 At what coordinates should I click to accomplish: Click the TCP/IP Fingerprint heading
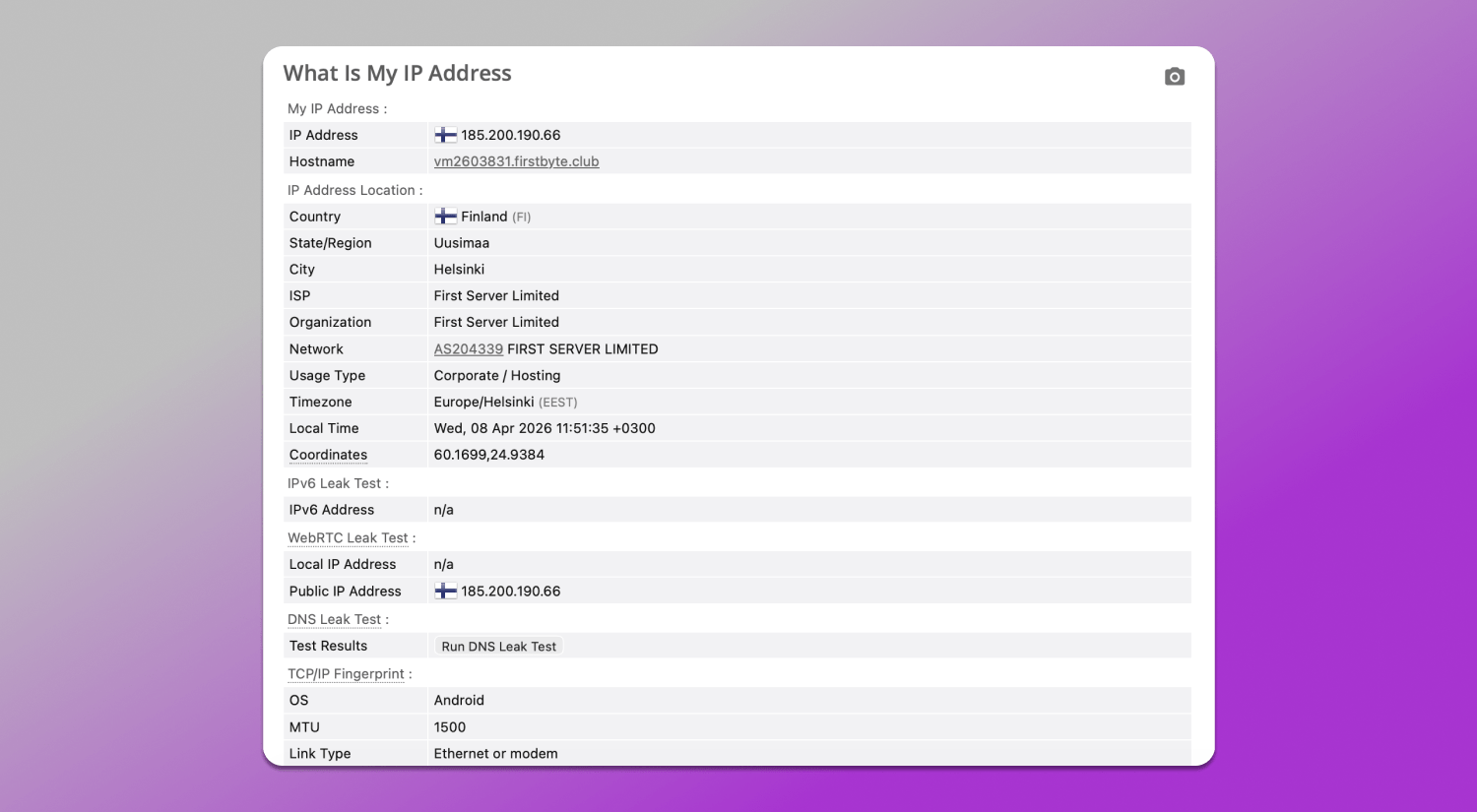click(x=346, y=674)
